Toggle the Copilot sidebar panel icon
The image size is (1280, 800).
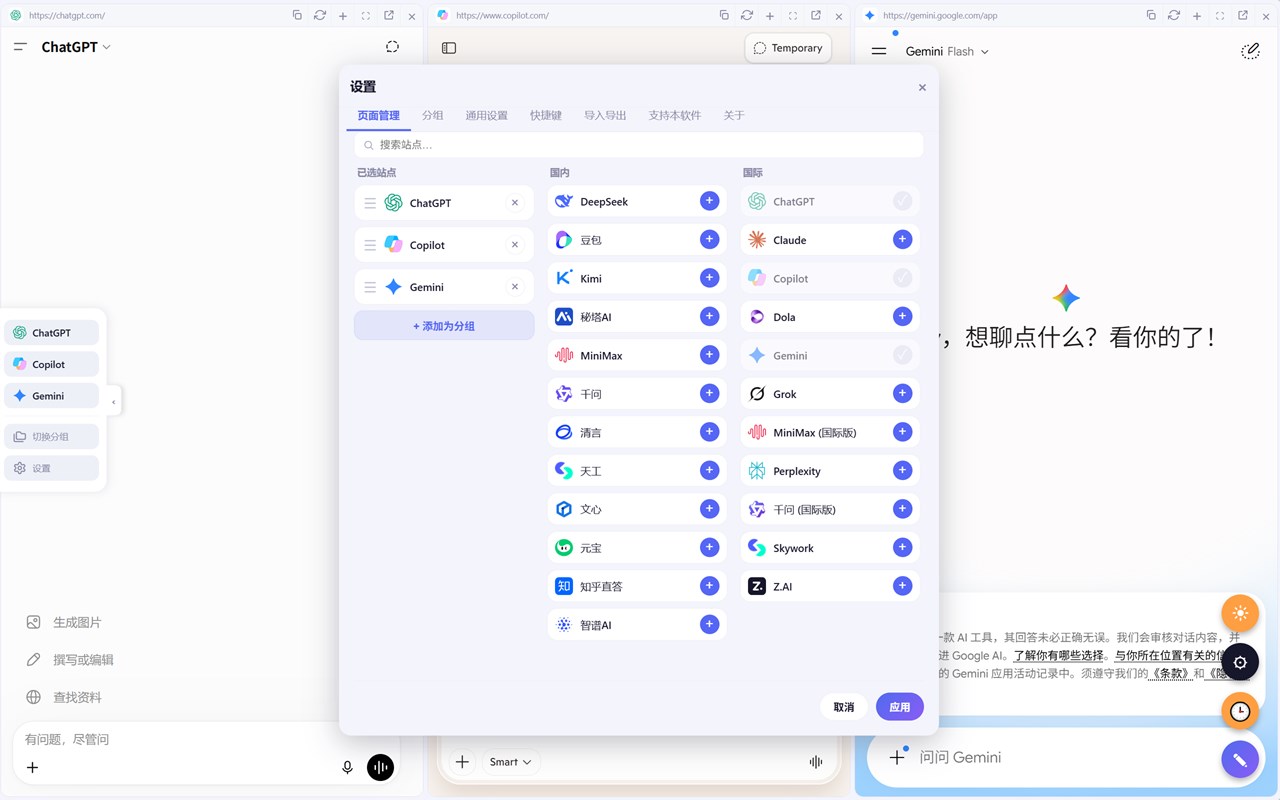pyautogui.click(x=449, y=48)
